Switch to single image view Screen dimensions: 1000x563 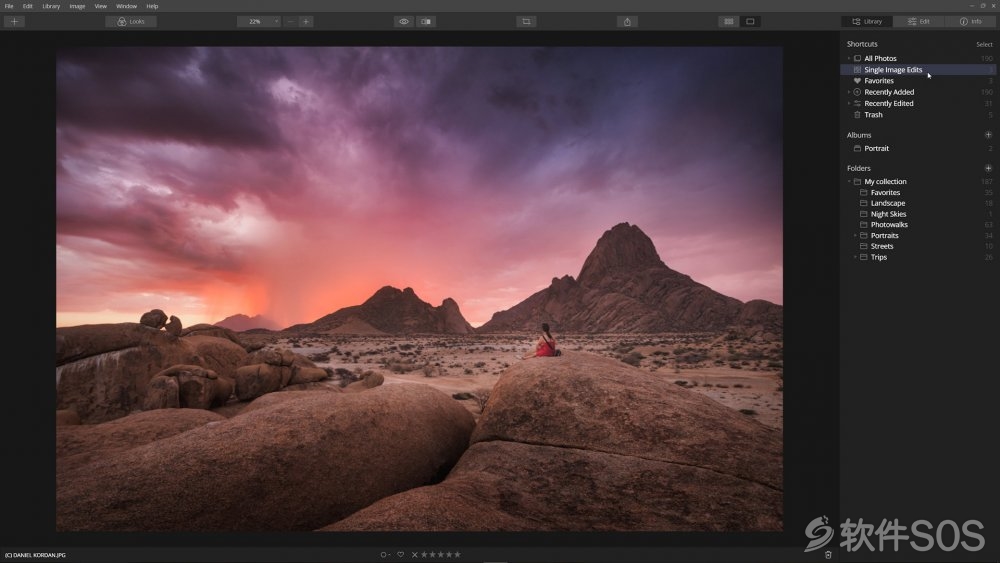pyautogui.click(x=751, y=22)
